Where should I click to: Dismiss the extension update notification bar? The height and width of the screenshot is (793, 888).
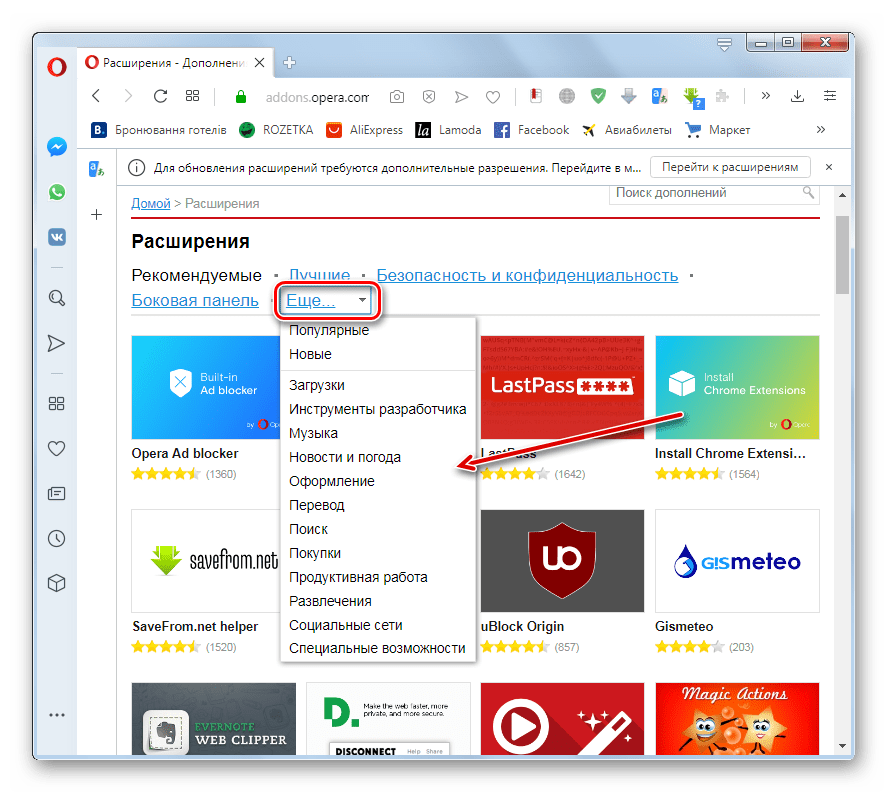829,167
